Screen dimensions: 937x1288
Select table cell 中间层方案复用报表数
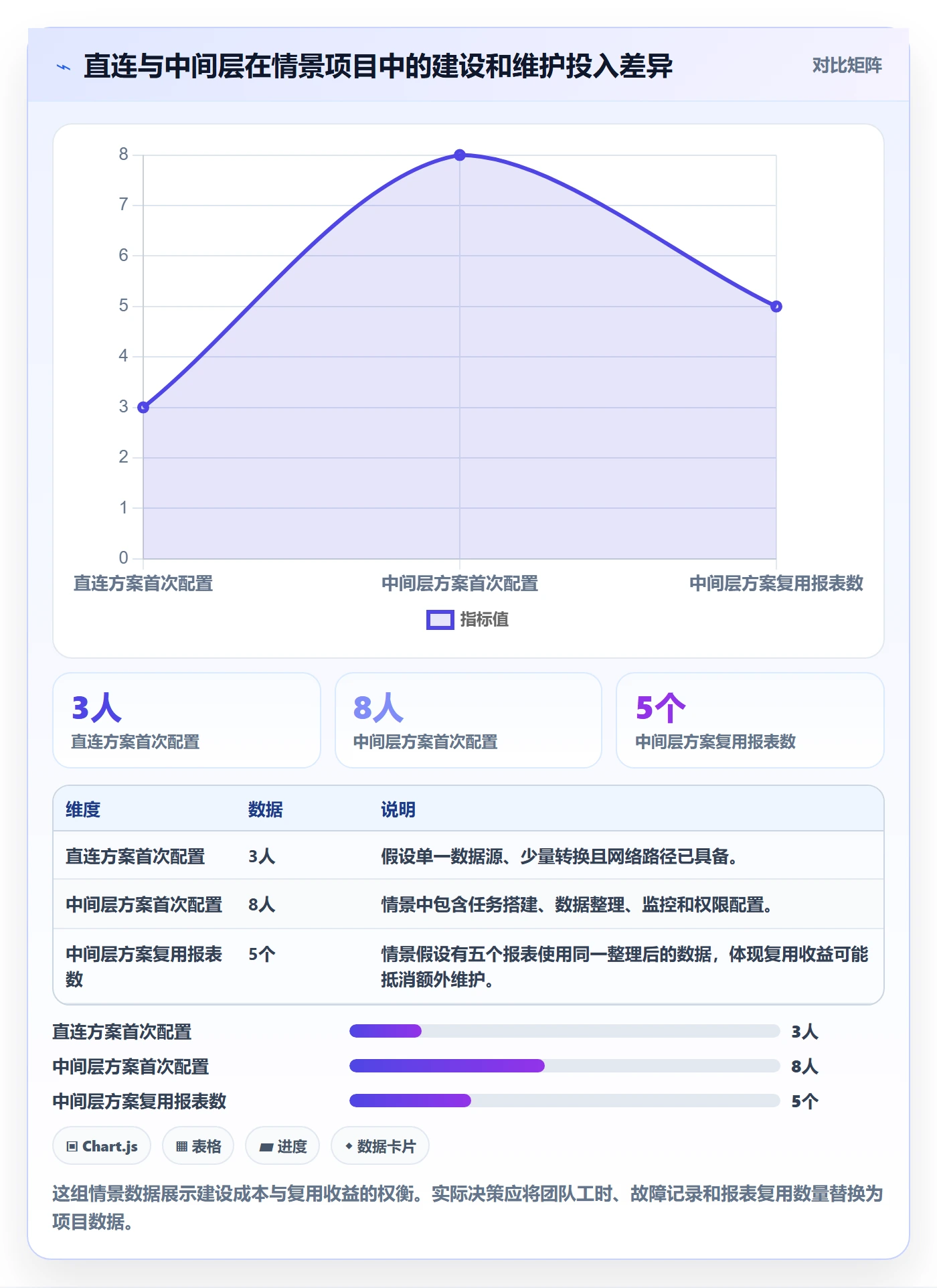(144, 966)
